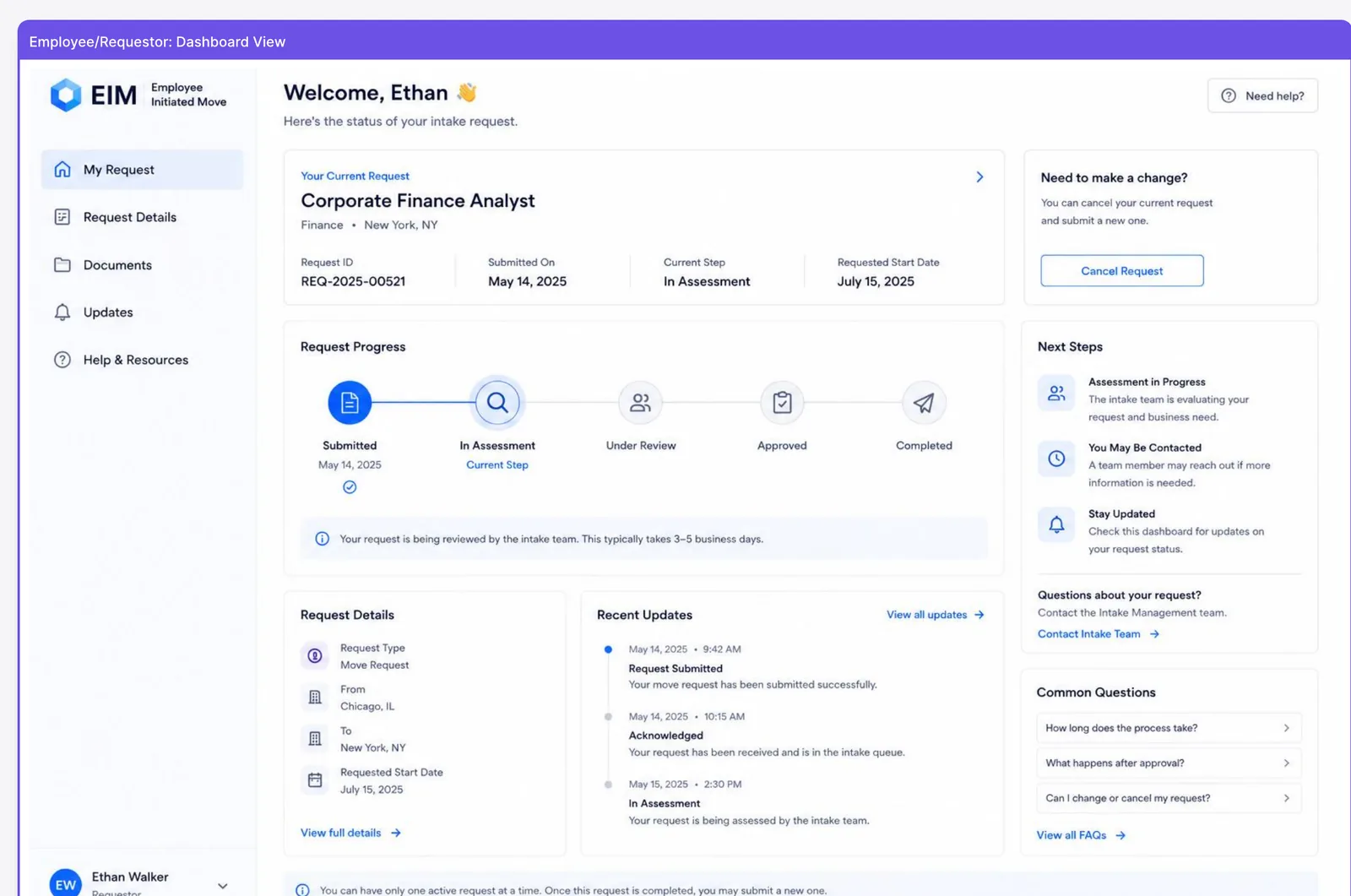This screenshot has height=896, width=1351.
Task: Click the Acknowledged timeline dot
Action: click(x=608, y=717)
